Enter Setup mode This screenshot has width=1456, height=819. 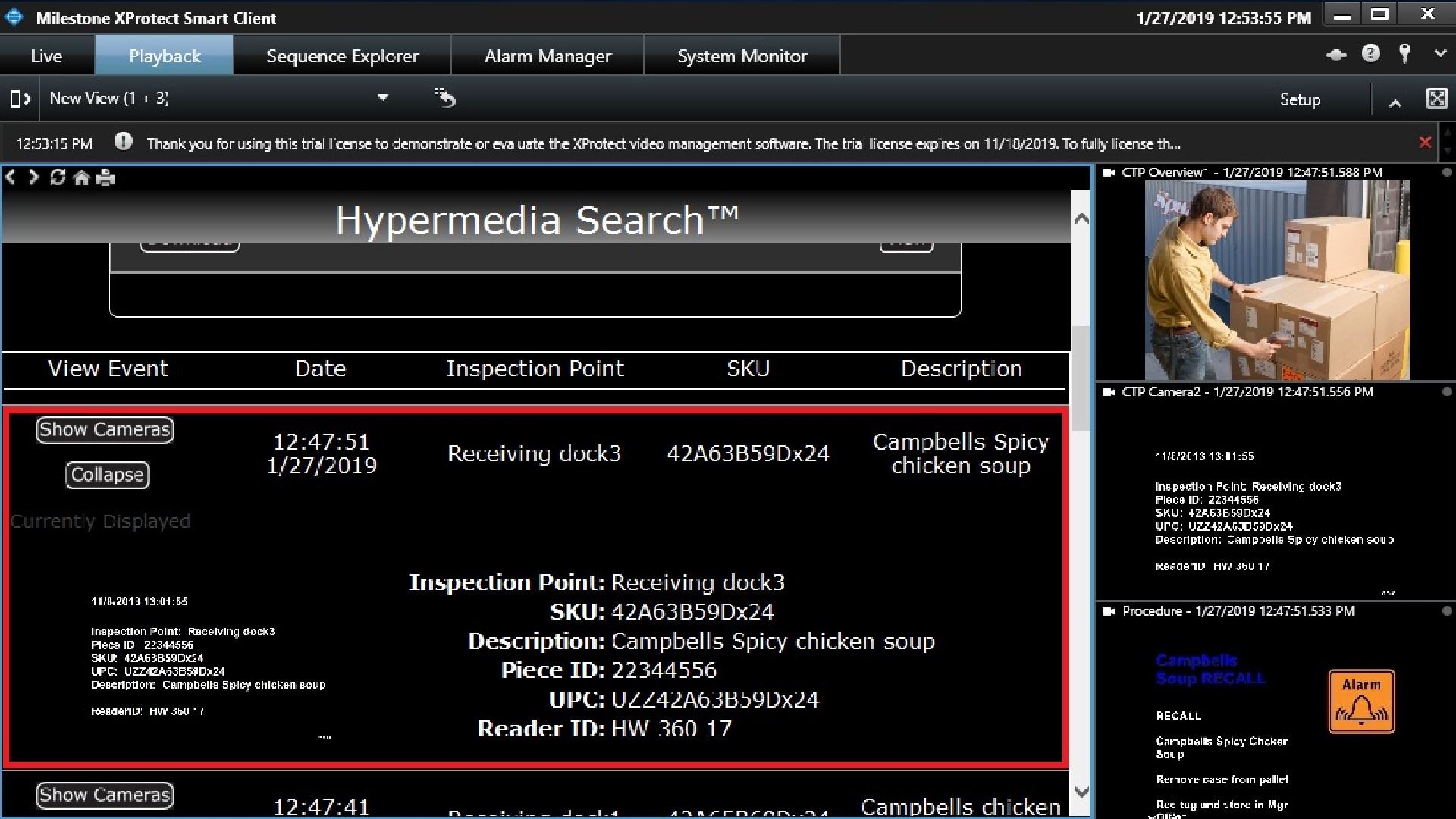[1300, 99]
